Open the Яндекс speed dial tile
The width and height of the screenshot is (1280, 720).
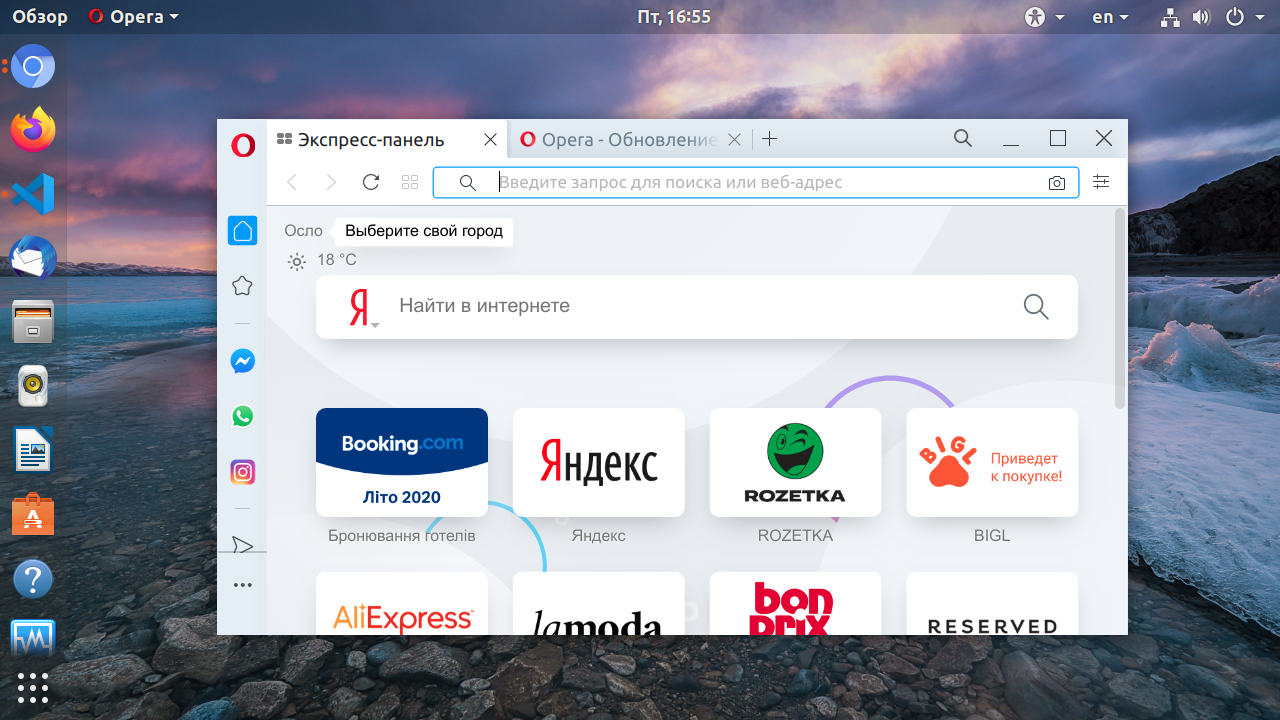[x=599, y=462]
